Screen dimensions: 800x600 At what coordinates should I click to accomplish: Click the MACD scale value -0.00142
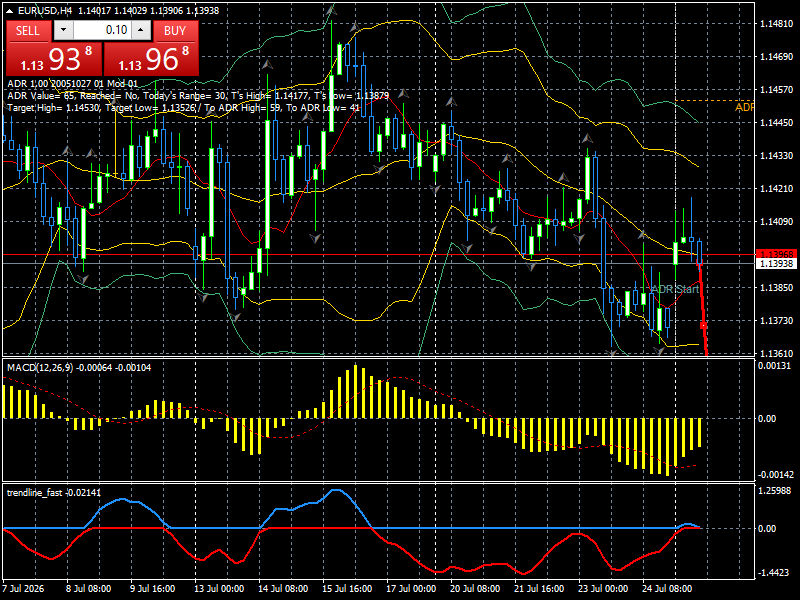776,474
